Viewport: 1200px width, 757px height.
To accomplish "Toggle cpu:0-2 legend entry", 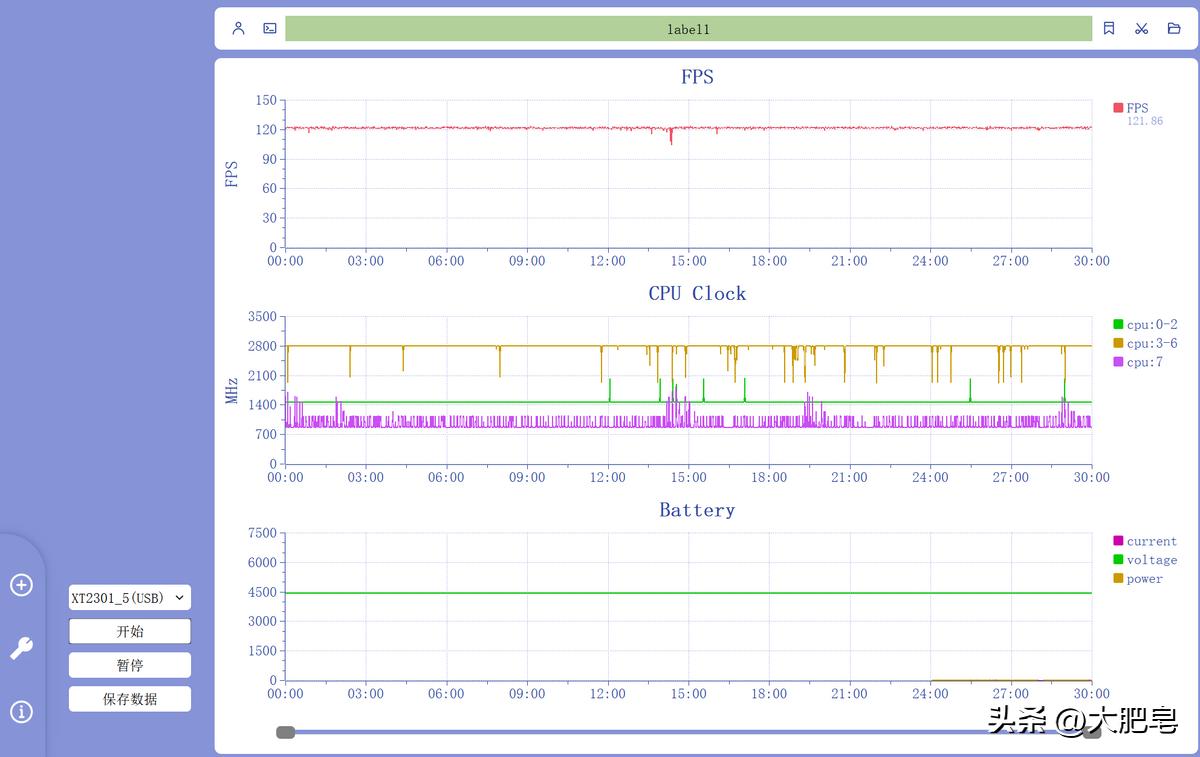I will (1145, 325).
